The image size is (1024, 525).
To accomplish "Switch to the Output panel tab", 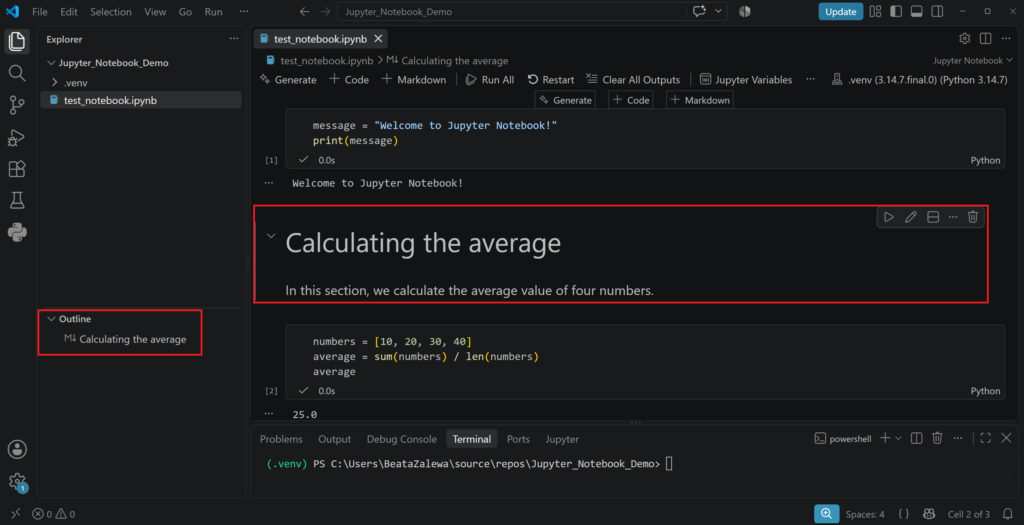I will point(334,439).
